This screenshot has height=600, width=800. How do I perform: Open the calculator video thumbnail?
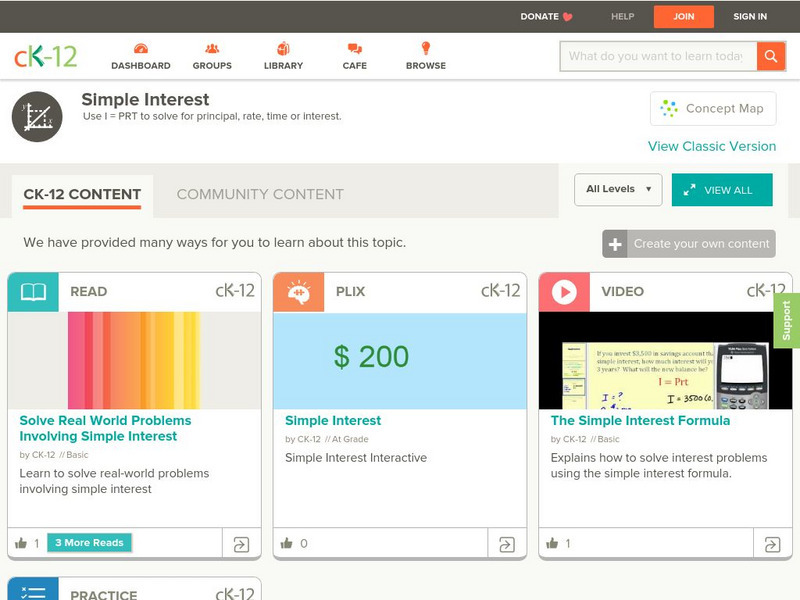pos(665,360)
